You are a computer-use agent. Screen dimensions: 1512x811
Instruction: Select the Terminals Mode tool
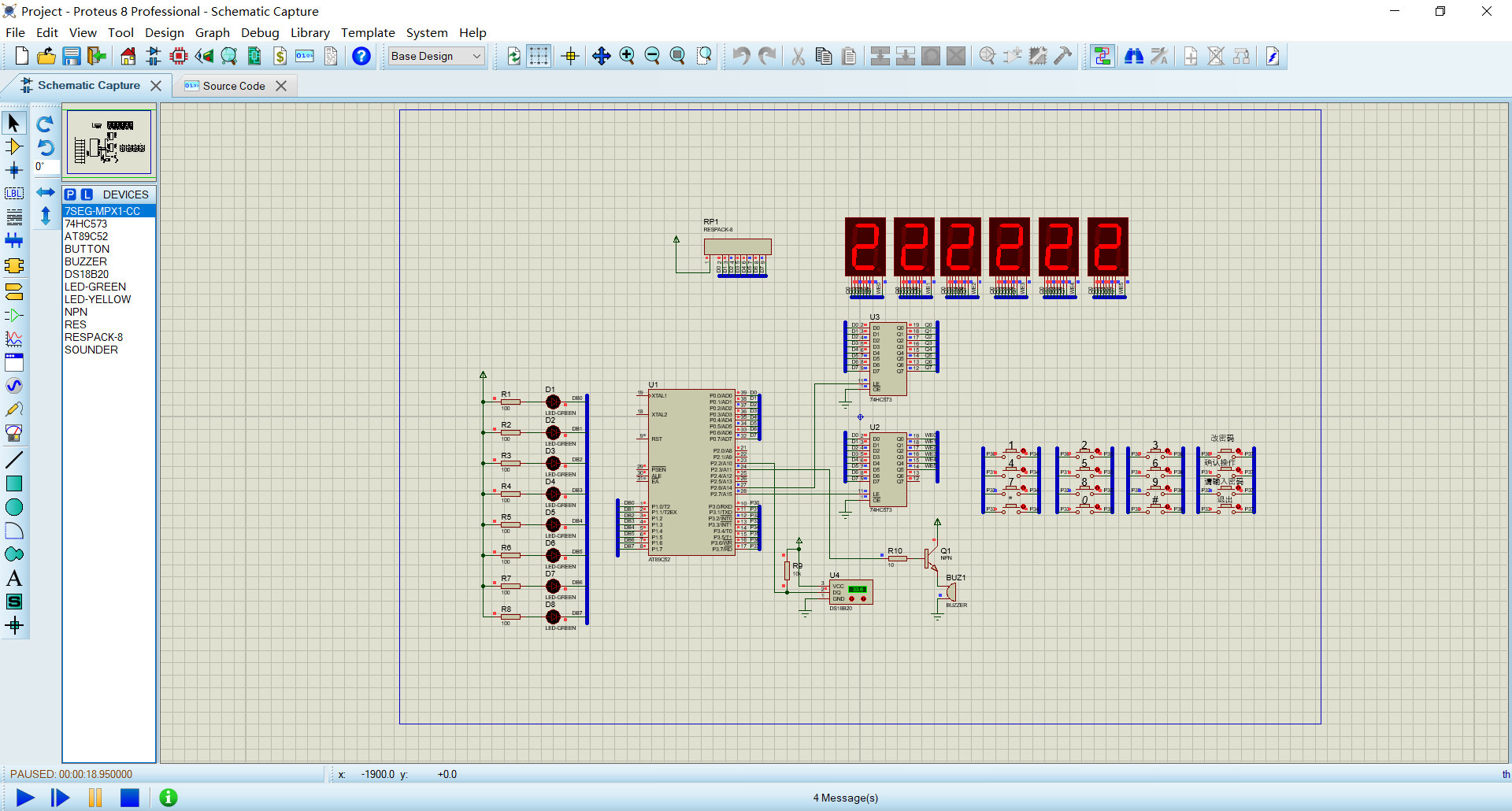point(14,292)
